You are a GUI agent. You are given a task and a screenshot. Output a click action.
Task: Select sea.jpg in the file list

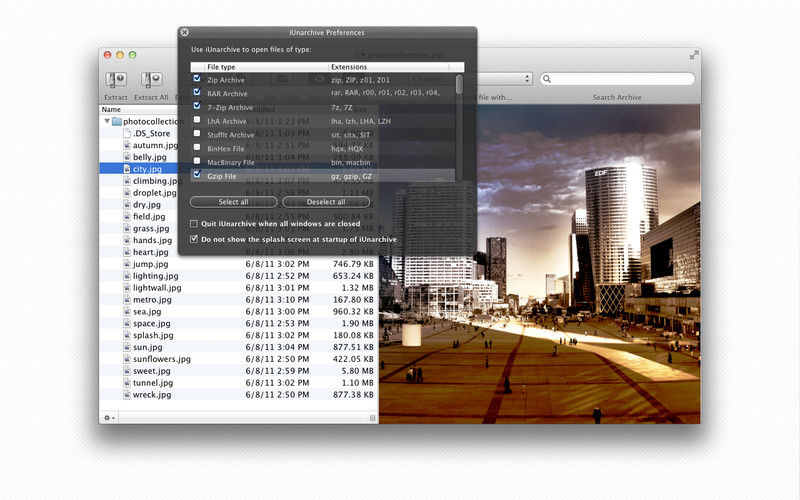tap(147, 312)
